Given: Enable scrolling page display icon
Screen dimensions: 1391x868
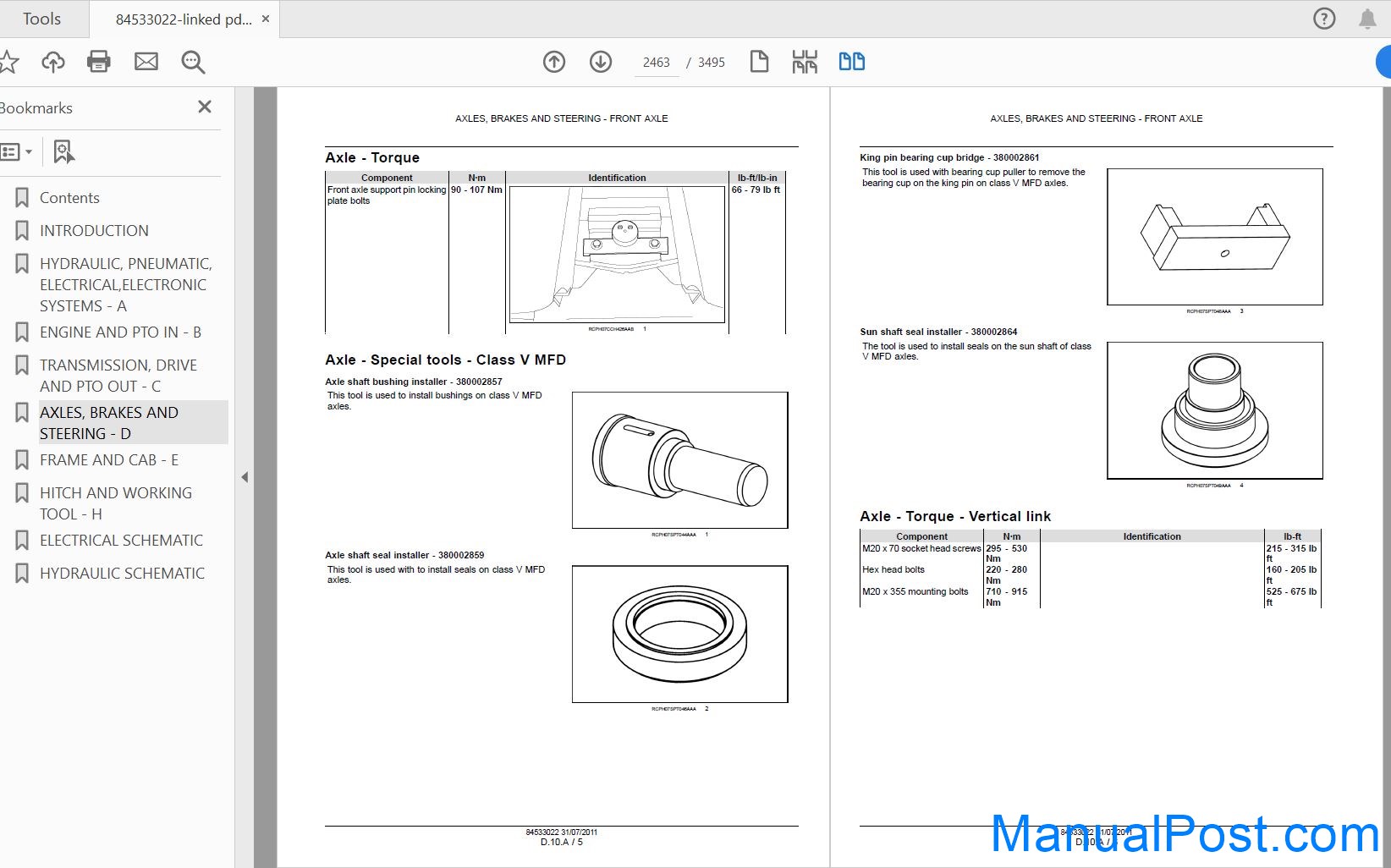Looking at the screenshot, I should (805, 62).
